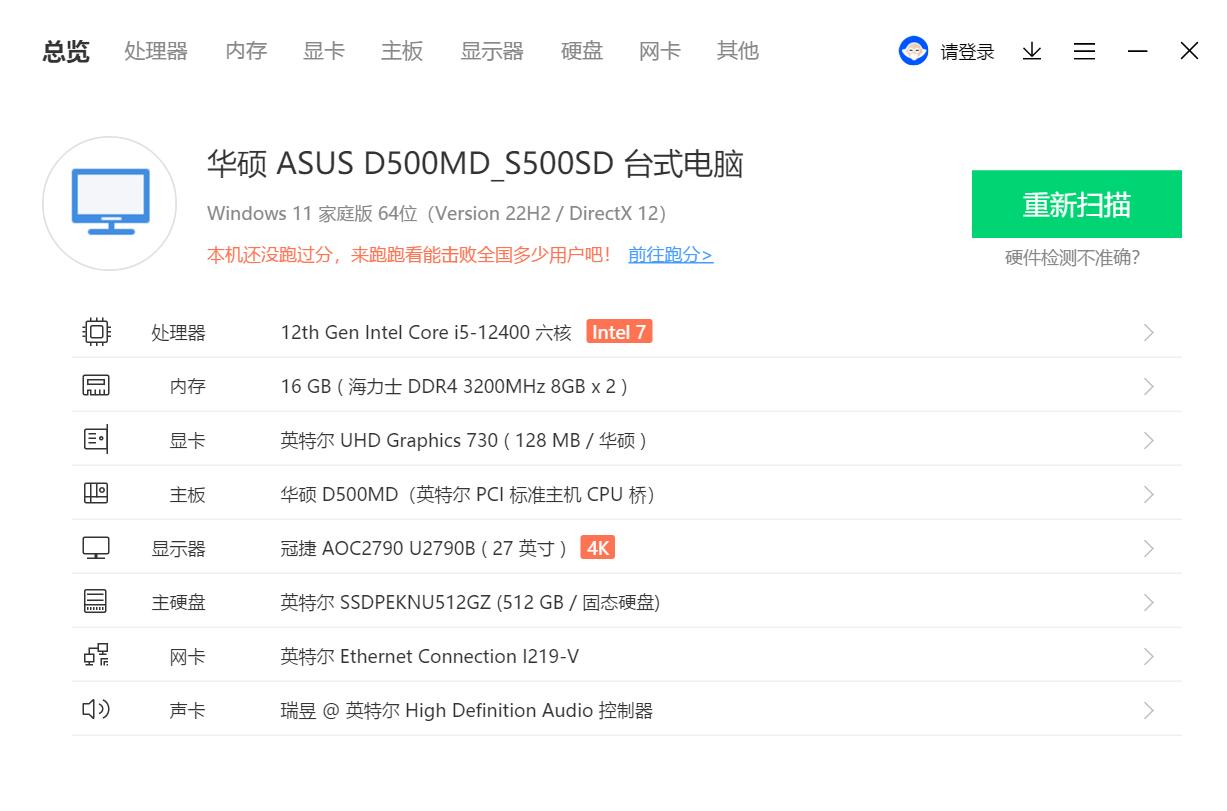Image resolution: width=1227 pixels, height=811 pixels.
Task: Expand memory details with its right chevron
Action: coord(1148,385)
